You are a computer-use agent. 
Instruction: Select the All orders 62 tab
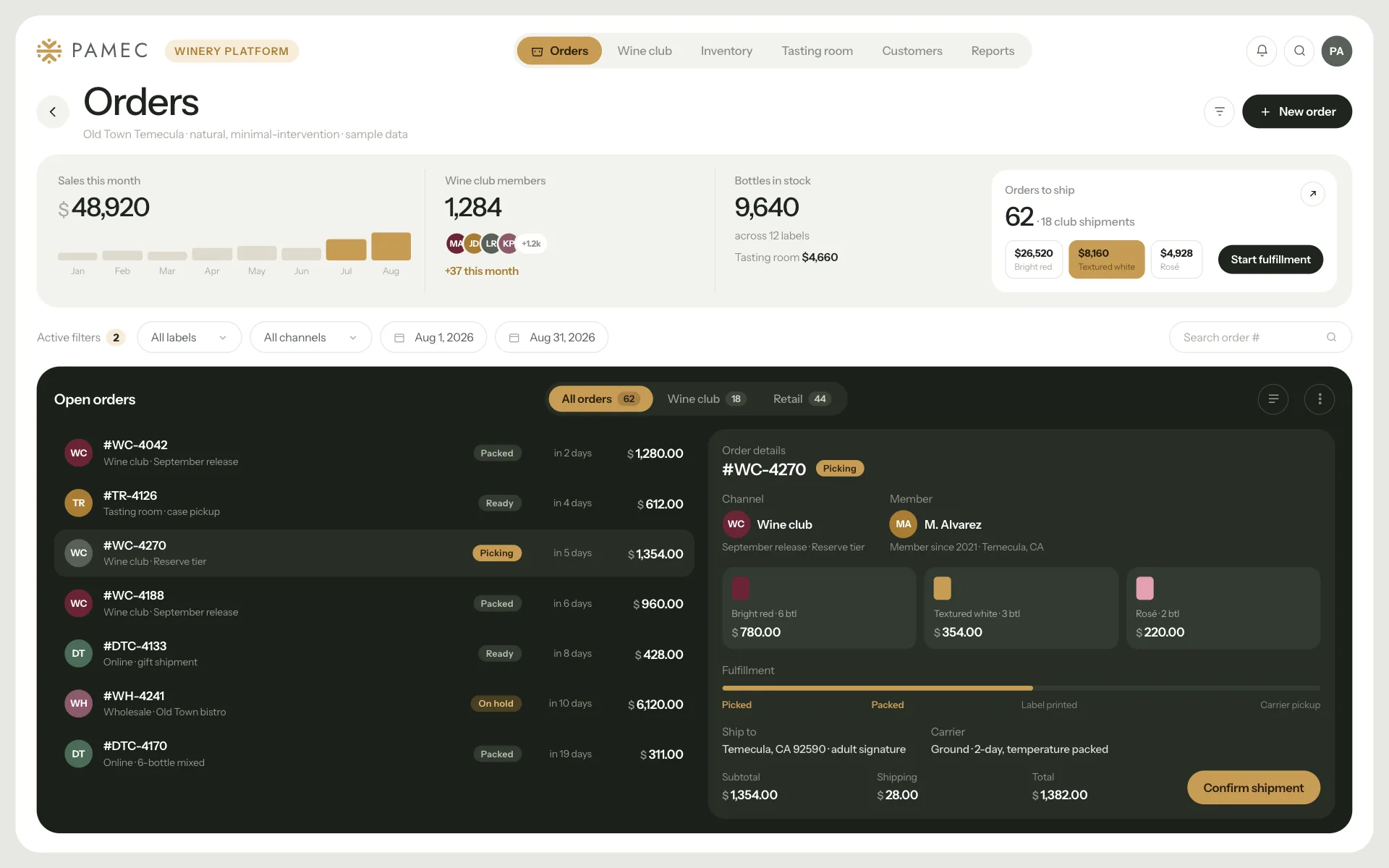coord(600,399)
